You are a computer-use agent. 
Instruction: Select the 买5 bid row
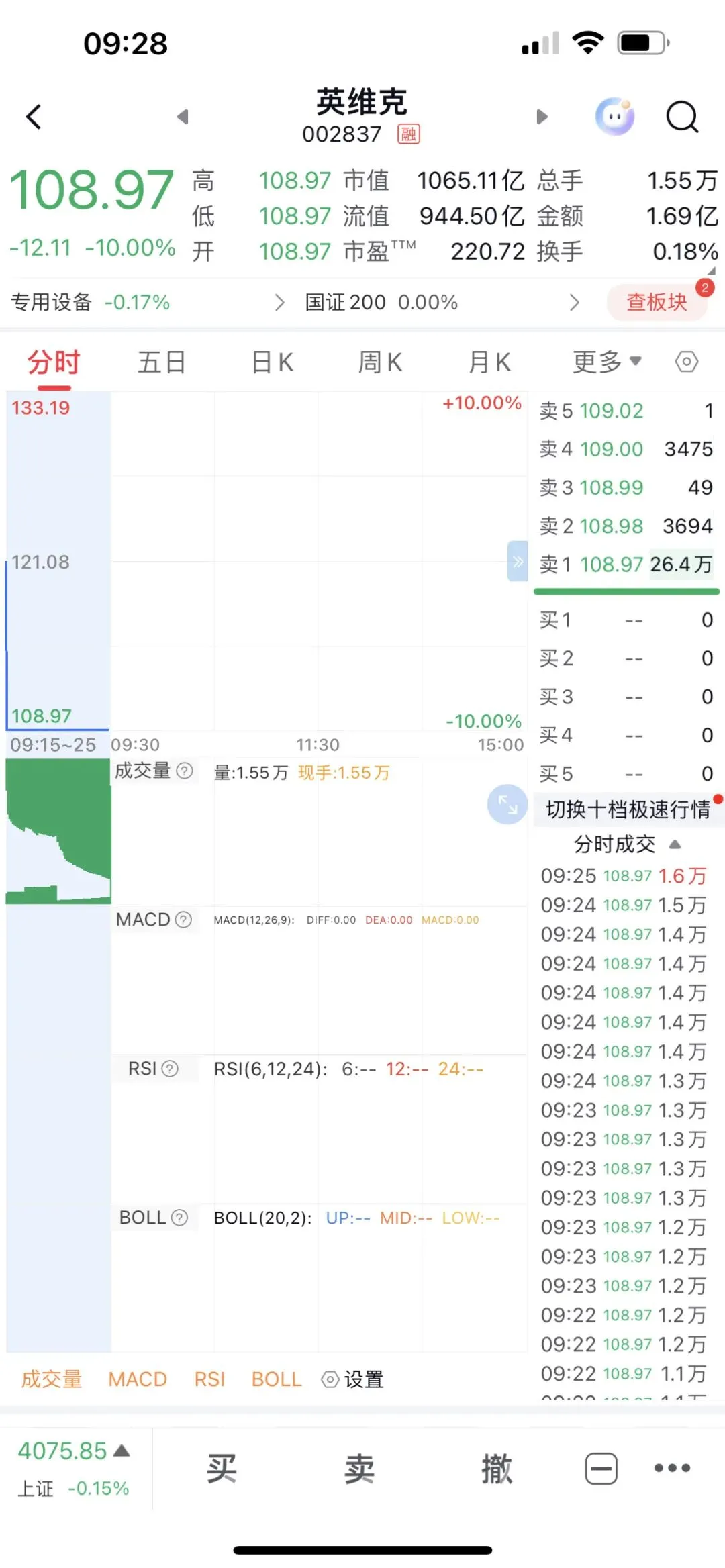coord(626,774)
